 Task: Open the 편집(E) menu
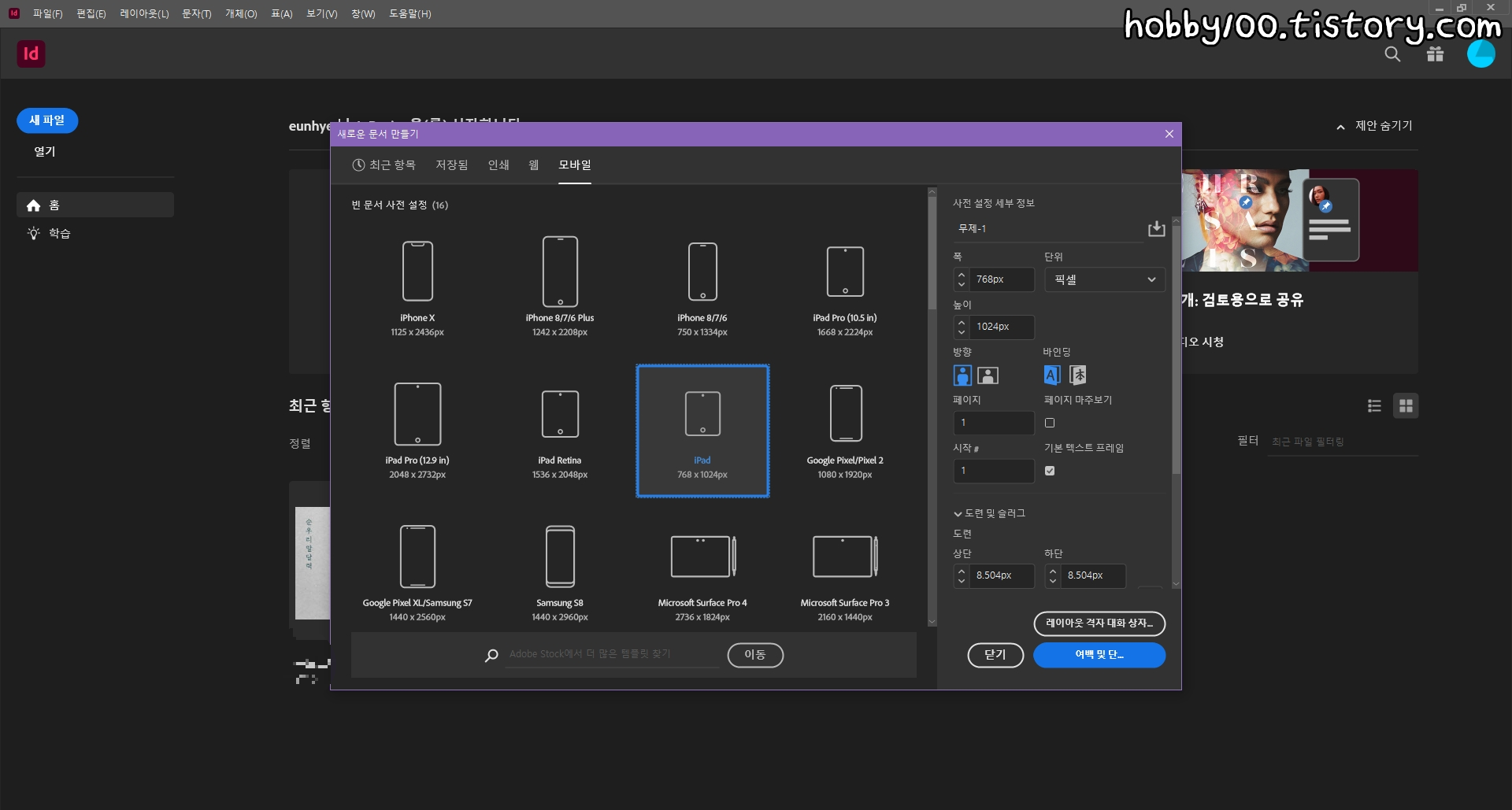91,13
